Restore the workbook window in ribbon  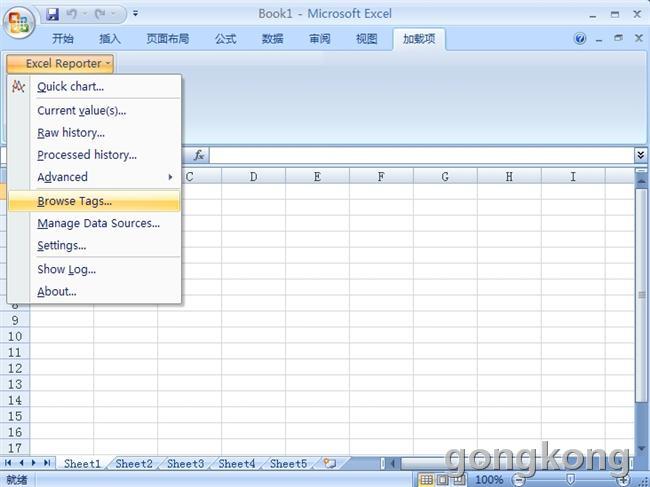(x=618, y=38)
